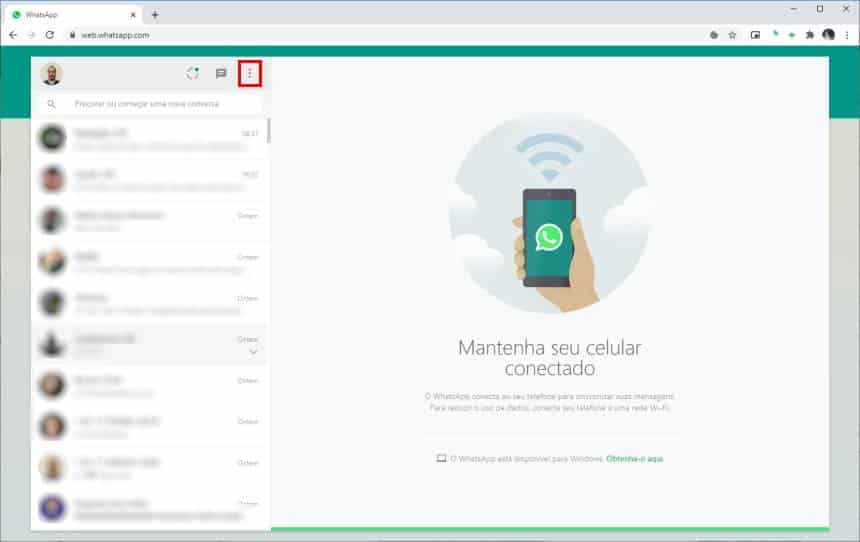Go back with the browser back arrow

(13, 35)
